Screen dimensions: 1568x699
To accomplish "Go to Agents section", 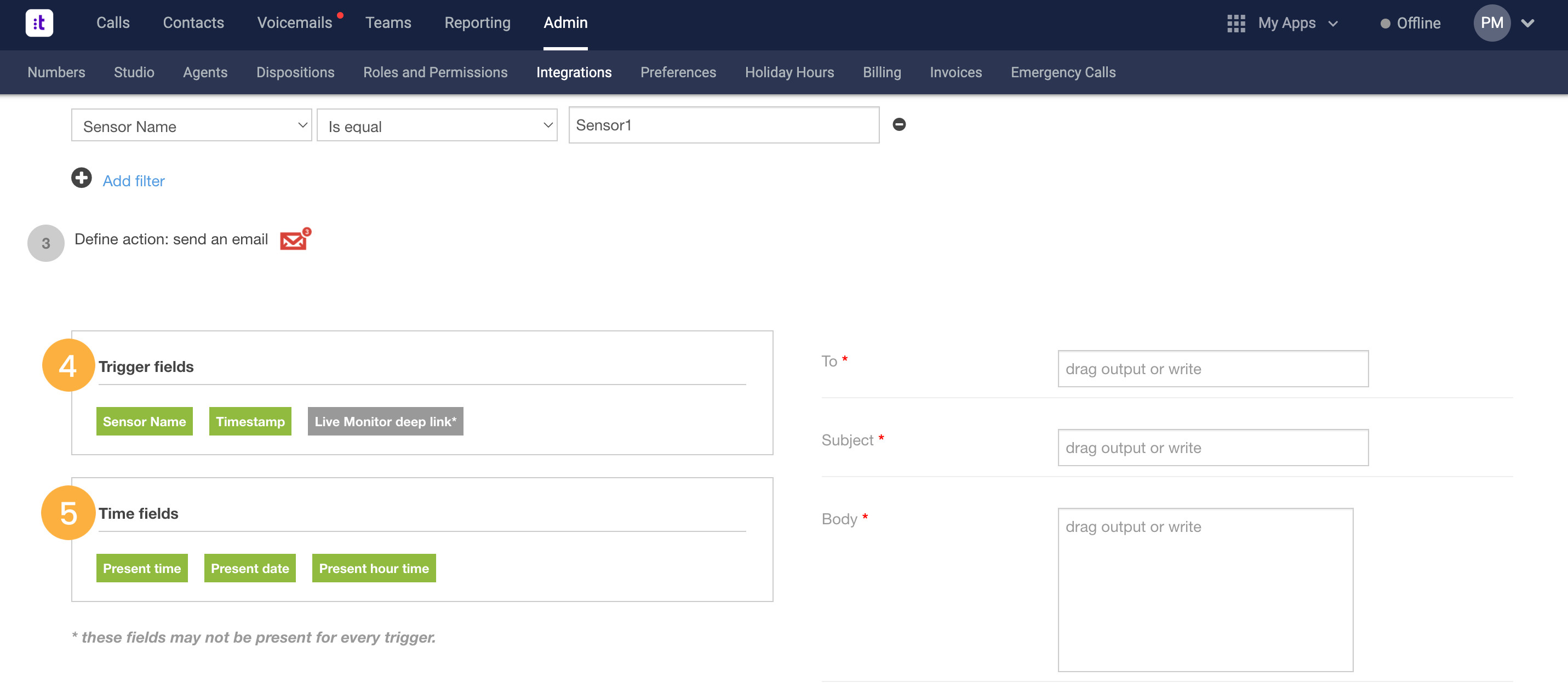I will click(205, 72).
